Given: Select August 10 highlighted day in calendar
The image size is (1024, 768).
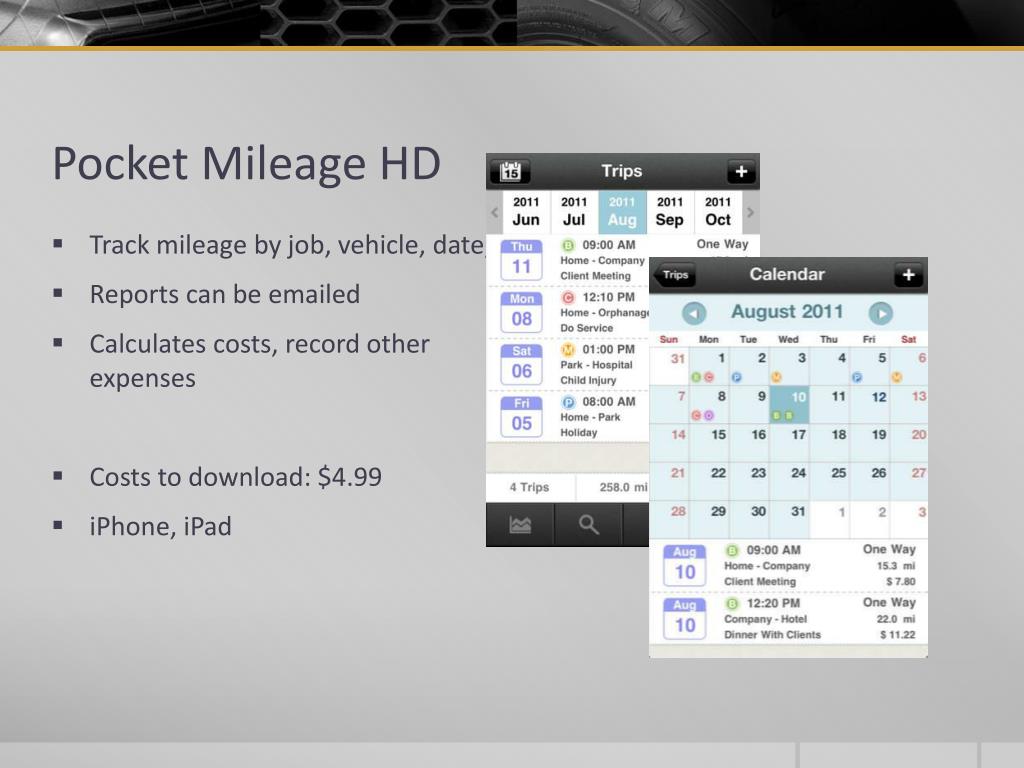Looking at the screenshot, I should pyautogui.click(x=790, y=404).
